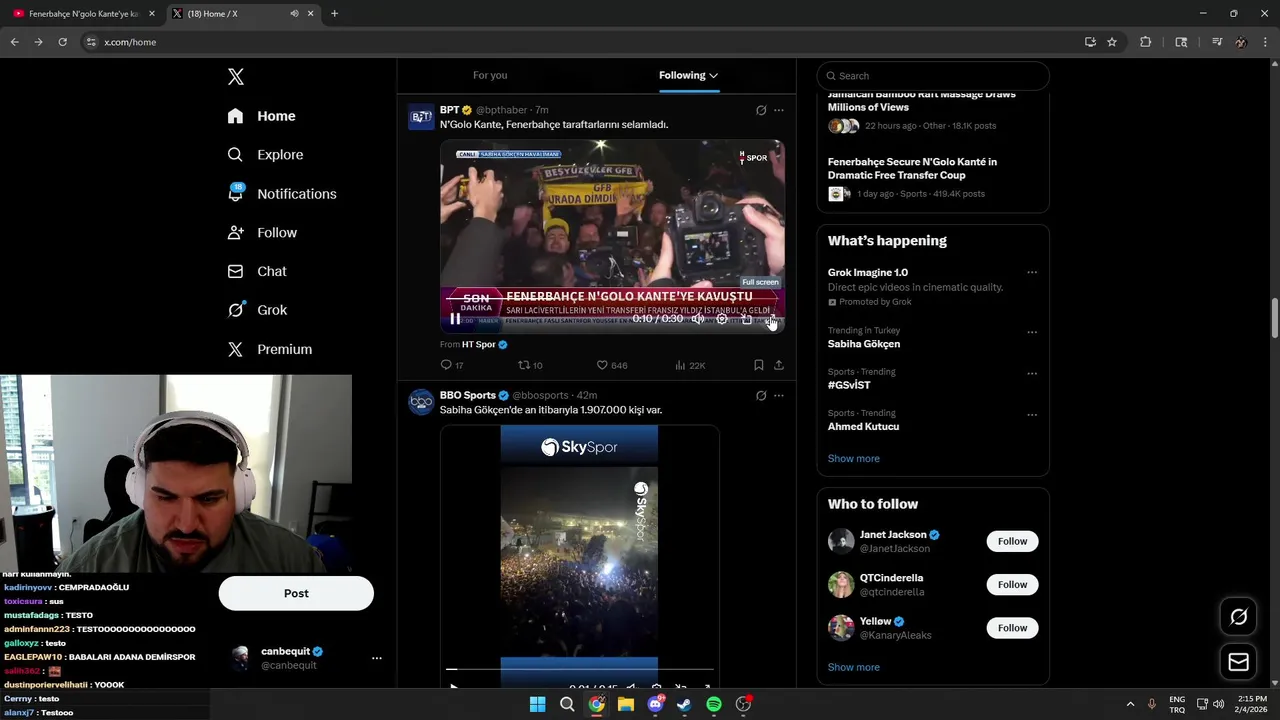Open canbequit account menu dots
Screen dimensions: 1280x720
coord(377,658)
